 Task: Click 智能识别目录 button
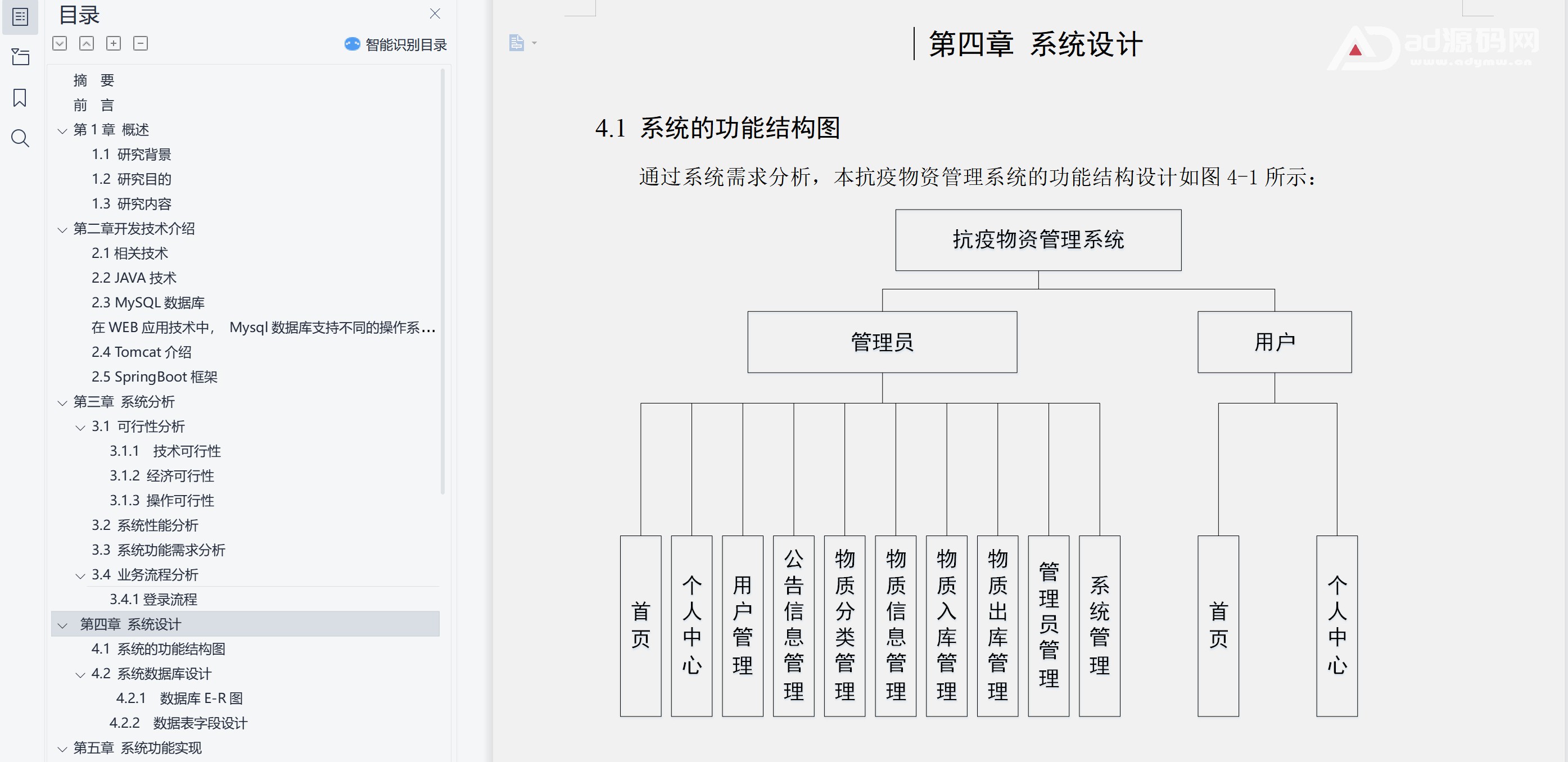coord(396,44)
